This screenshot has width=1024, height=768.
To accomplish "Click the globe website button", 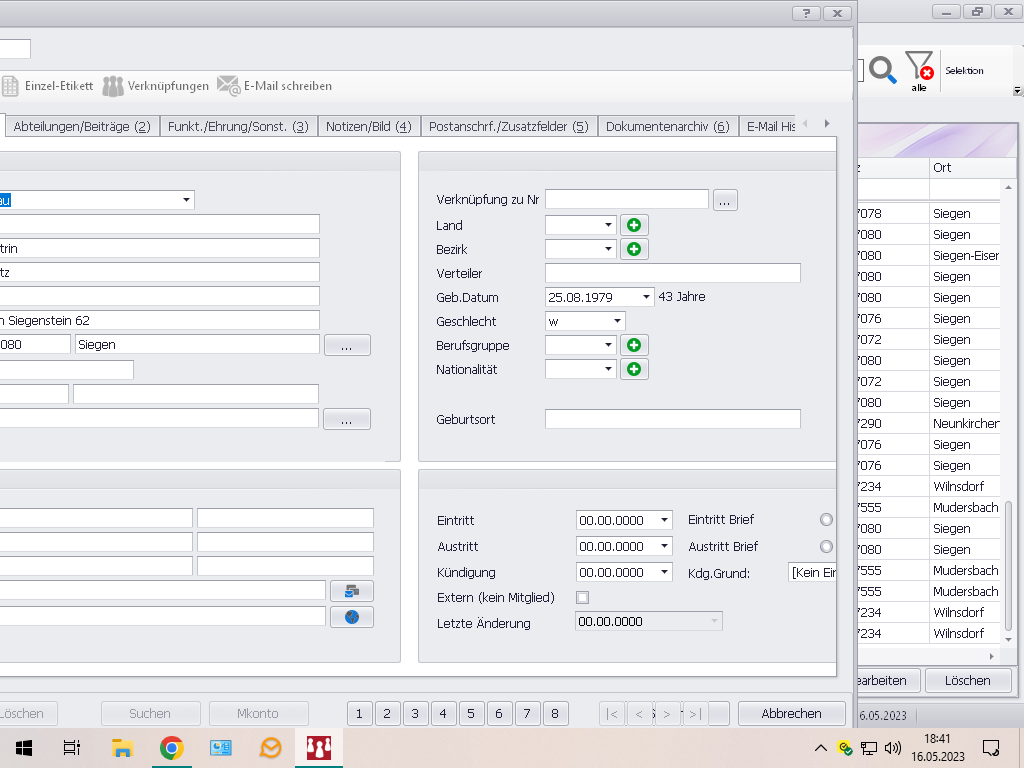I will 351,617.
